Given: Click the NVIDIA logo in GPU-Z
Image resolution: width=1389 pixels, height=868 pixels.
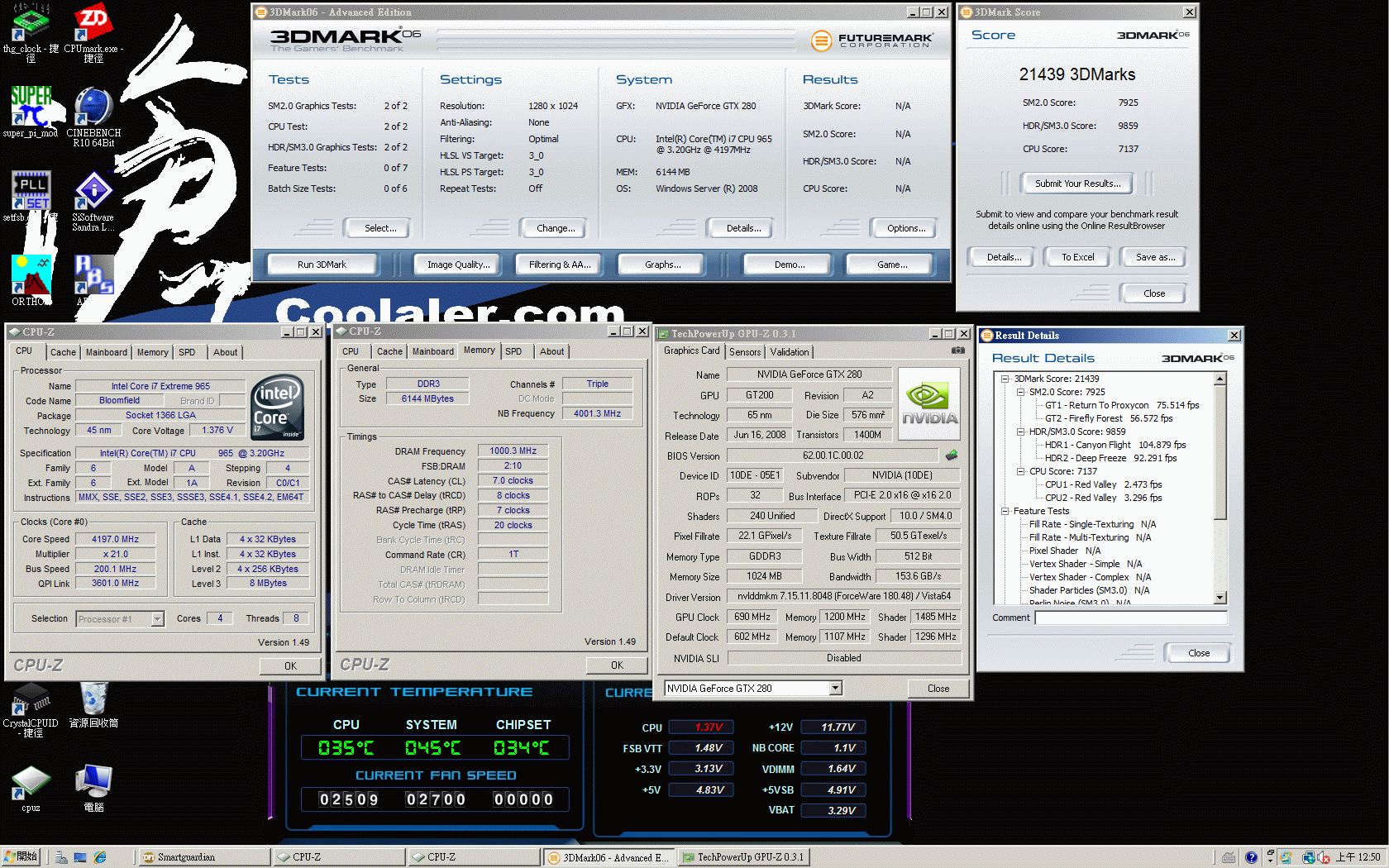Looking at the screenshot, I should pos(929,403).
